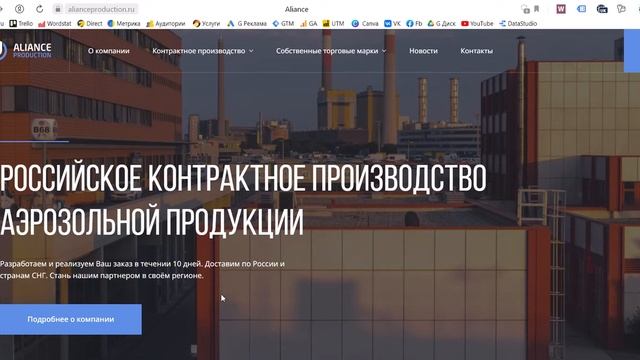640x360 pixels.
Task: Open the Protect security icon in address bar
Action: click(525, 9)
